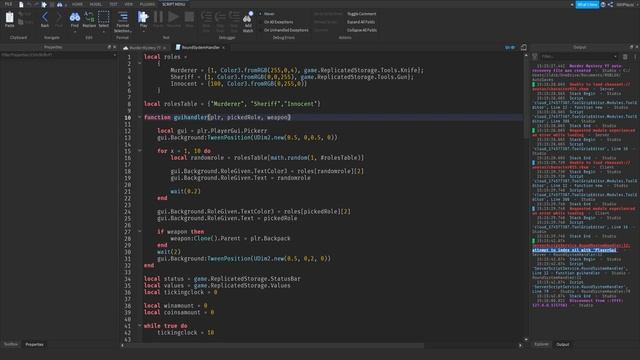Open the Play button dropdown arrow
This screenshot has height=360, width=640.
point(143,31)
